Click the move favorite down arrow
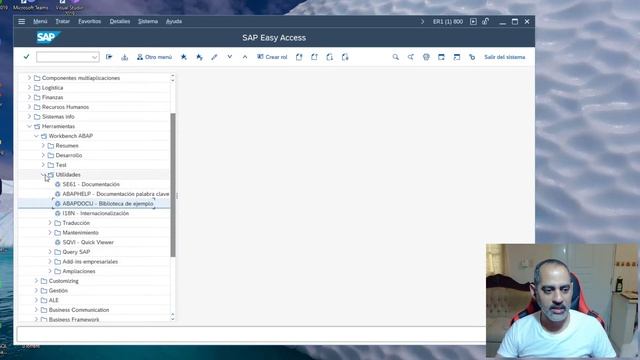Image resolution: width=640 pixels, height=360 pixels. 230,57
